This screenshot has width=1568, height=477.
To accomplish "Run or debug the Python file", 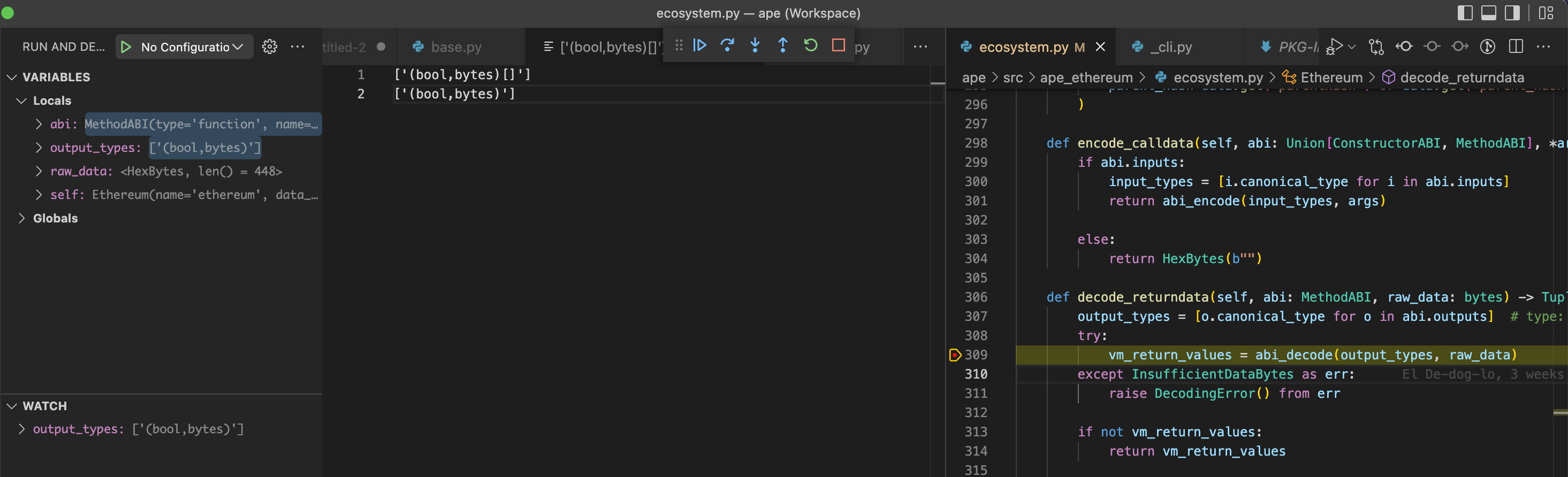I will pos(1334,47).
